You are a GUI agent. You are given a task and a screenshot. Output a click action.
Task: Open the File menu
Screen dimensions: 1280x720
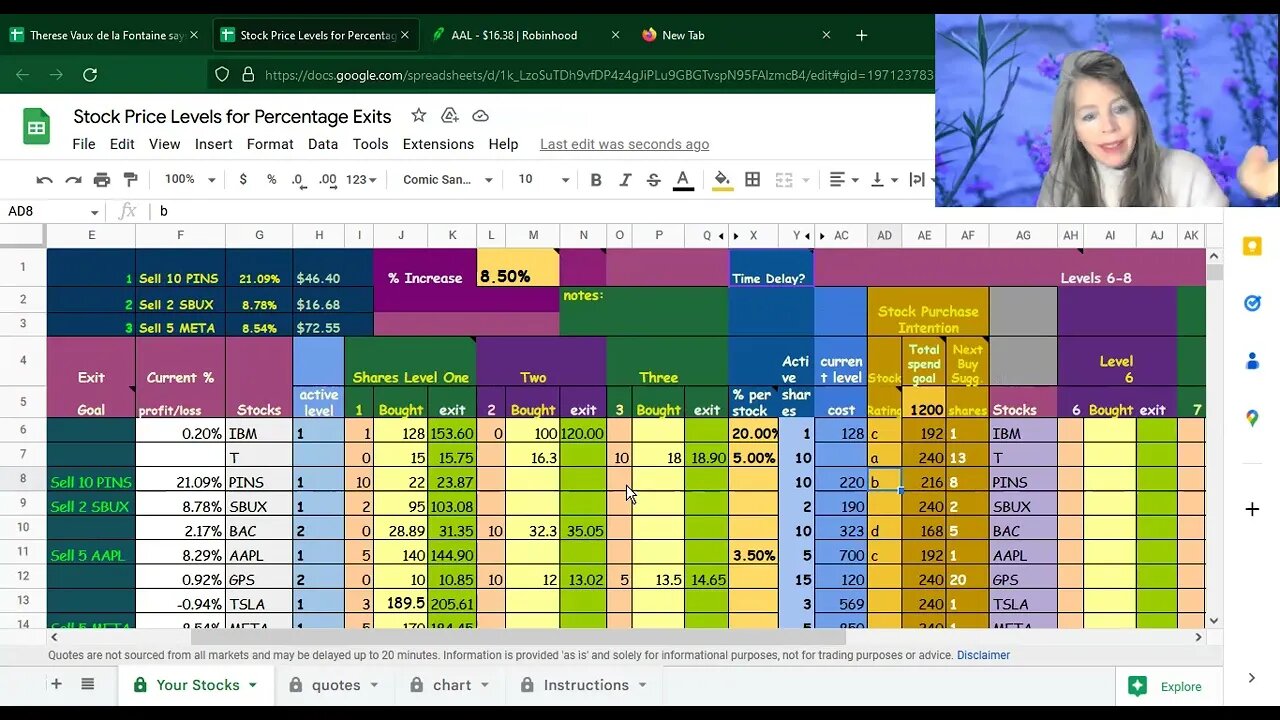click(x=84, y=144)
